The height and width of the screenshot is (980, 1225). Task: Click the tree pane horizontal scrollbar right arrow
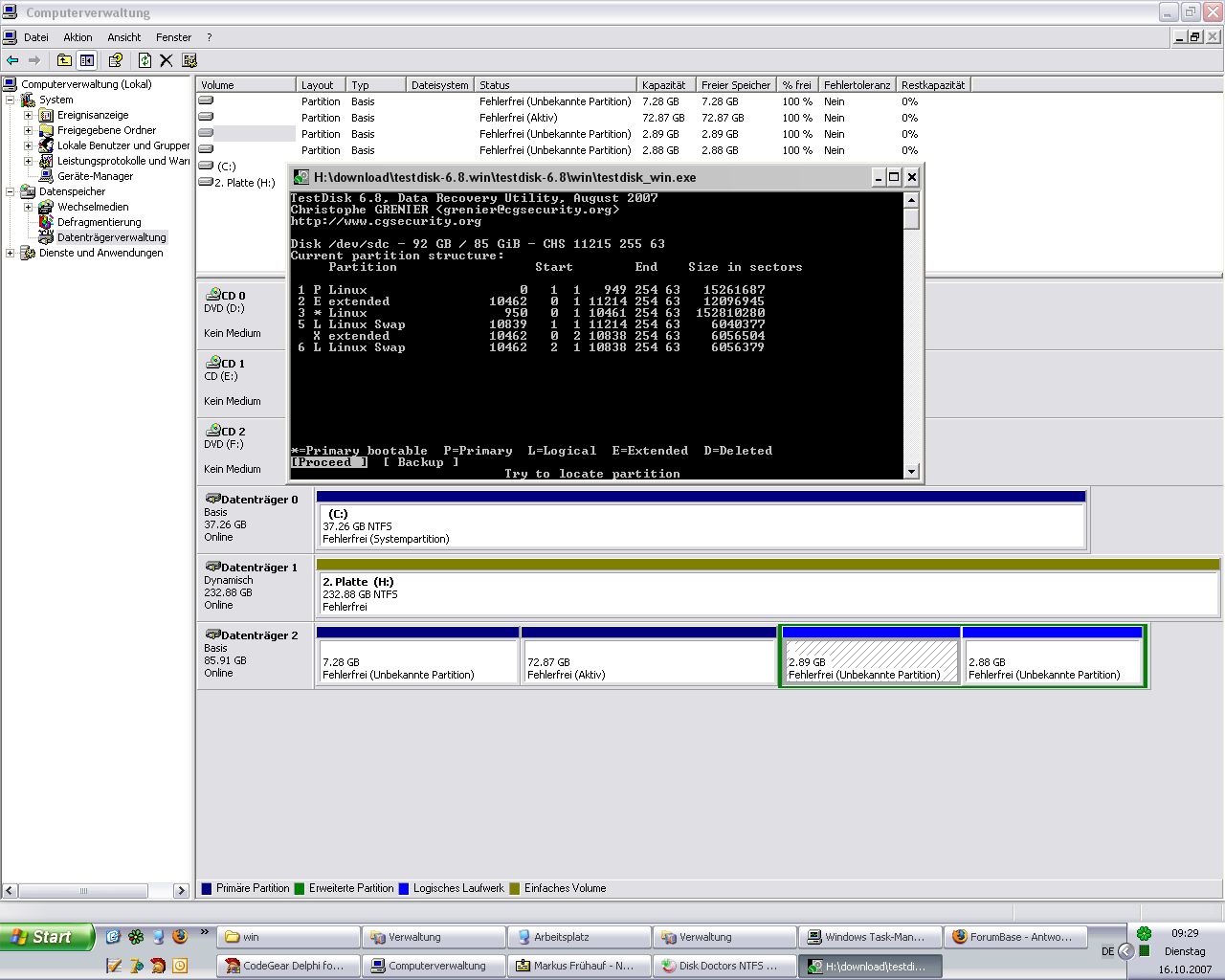(x=181, y=890)
